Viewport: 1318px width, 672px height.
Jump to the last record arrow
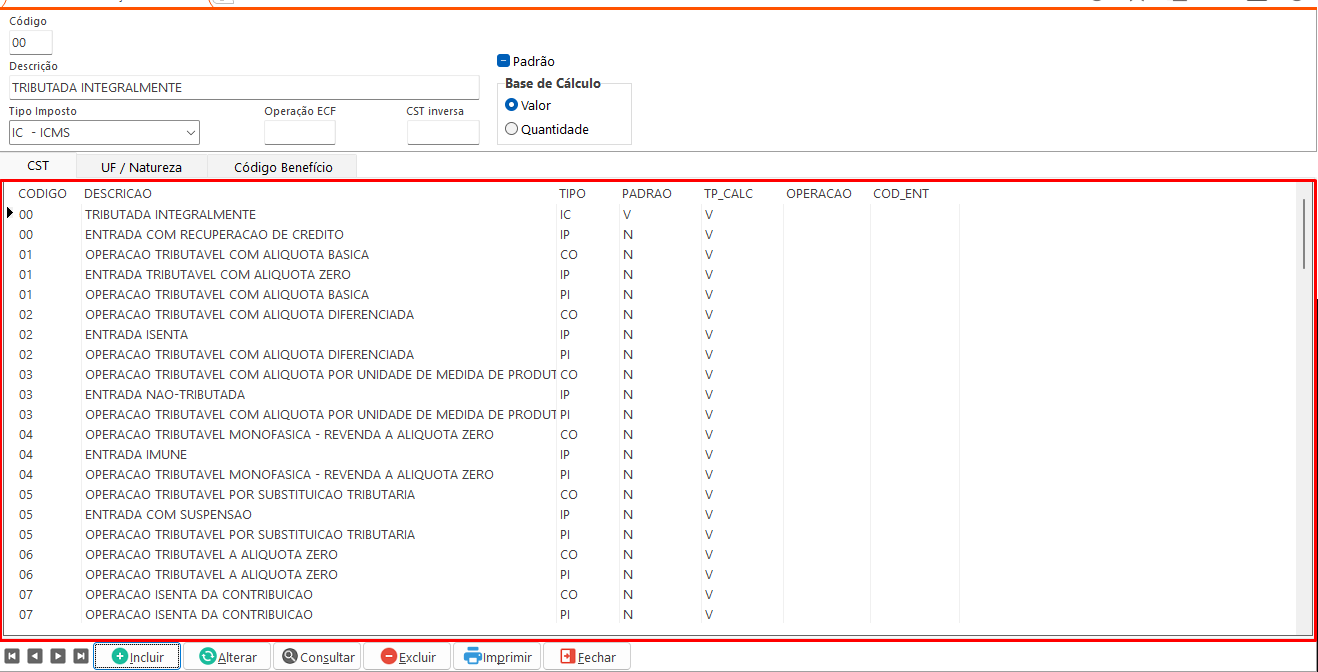point(81,656)
